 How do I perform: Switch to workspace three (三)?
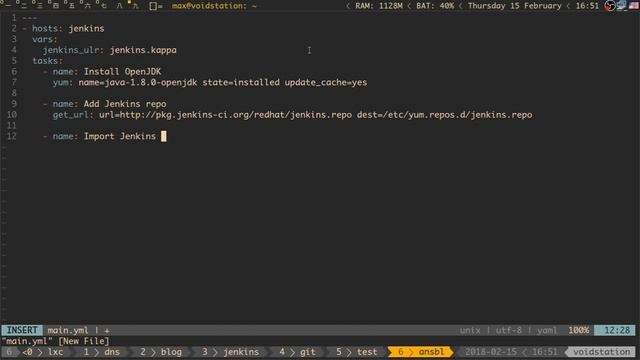point(39,5)
